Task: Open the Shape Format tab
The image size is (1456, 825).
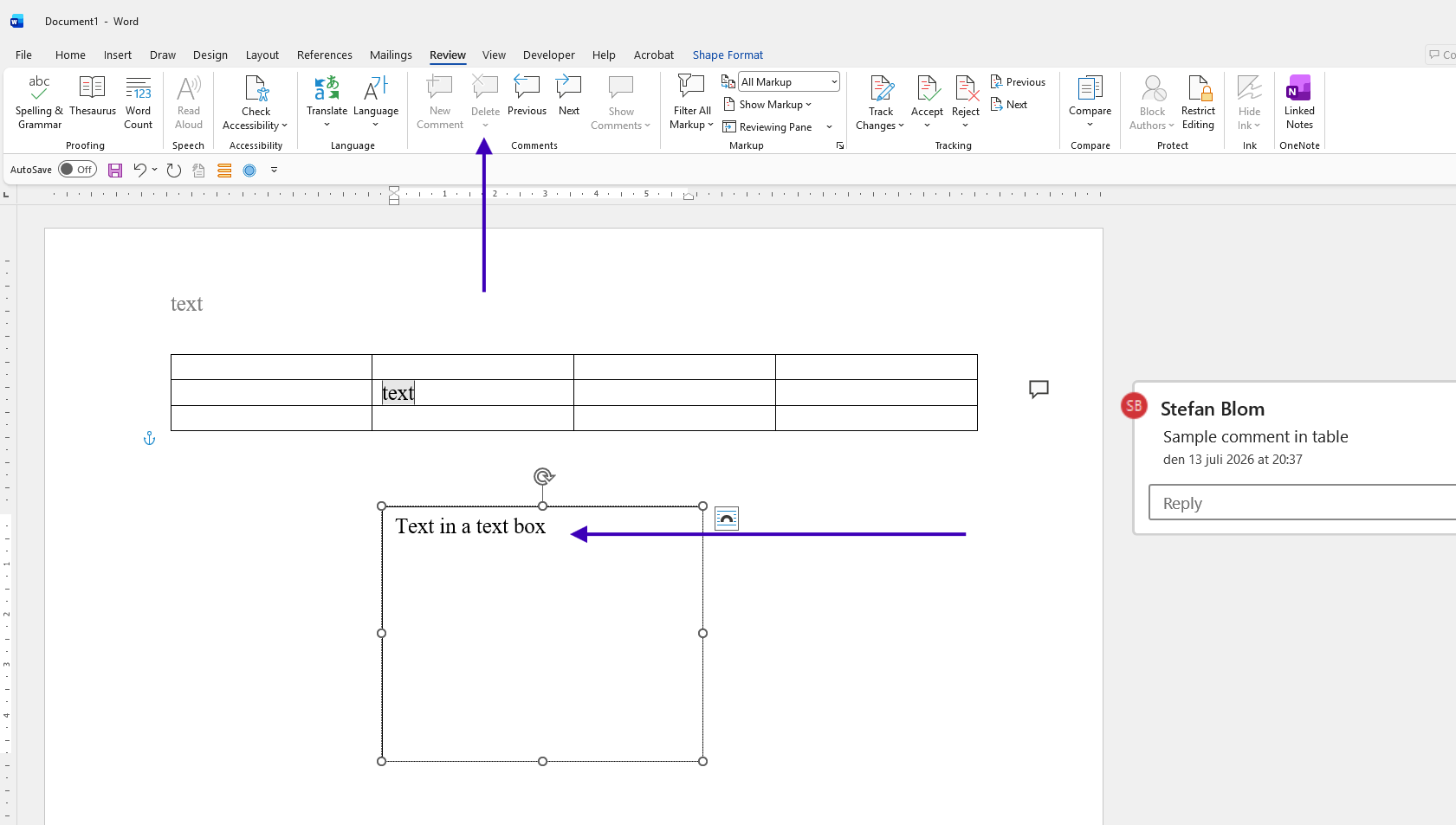Action: click(x=728, y=55)
